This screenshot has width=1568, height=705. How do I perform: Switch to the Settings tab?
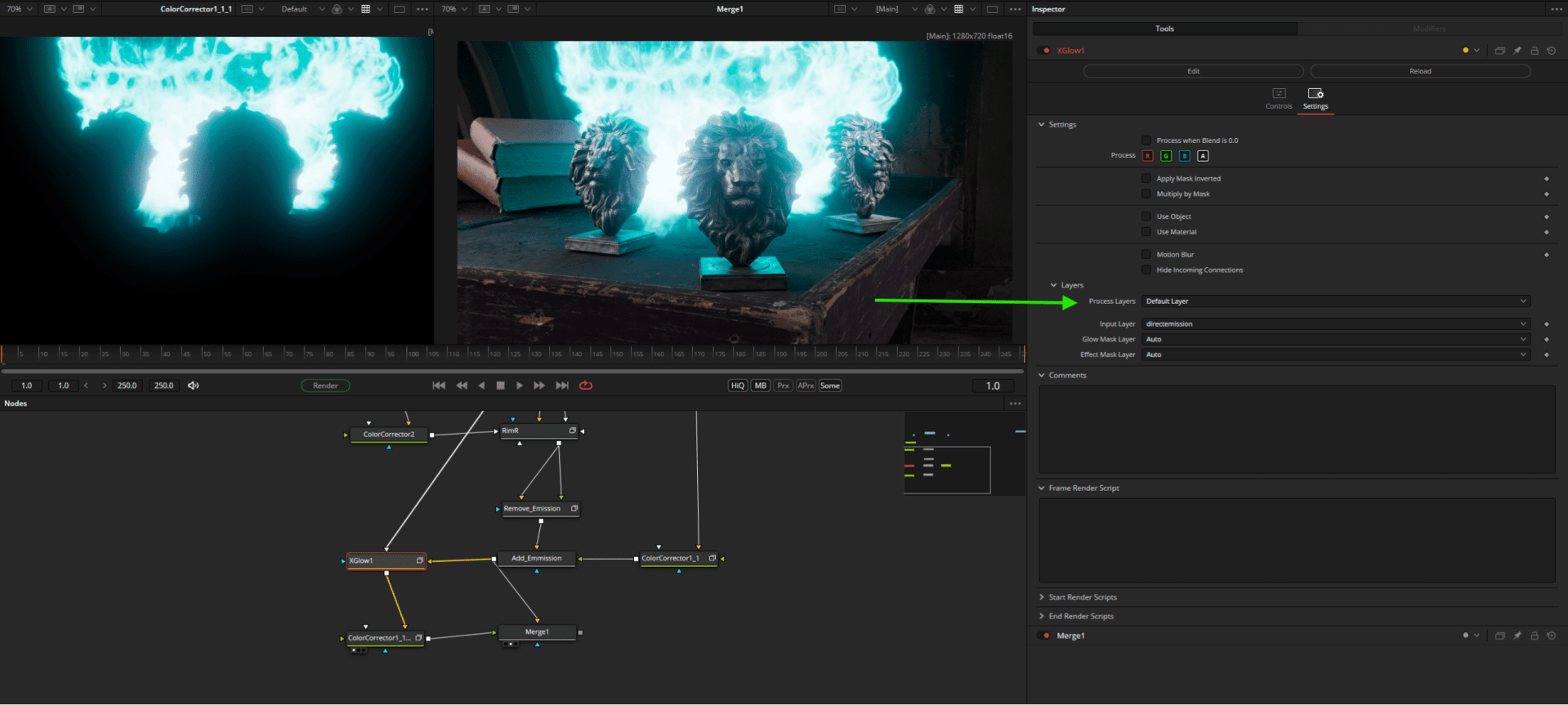1316,99
